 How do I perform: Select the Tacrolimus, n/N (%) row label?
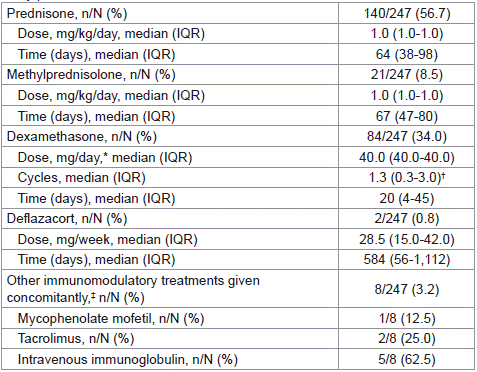click(x=76, y=339)
